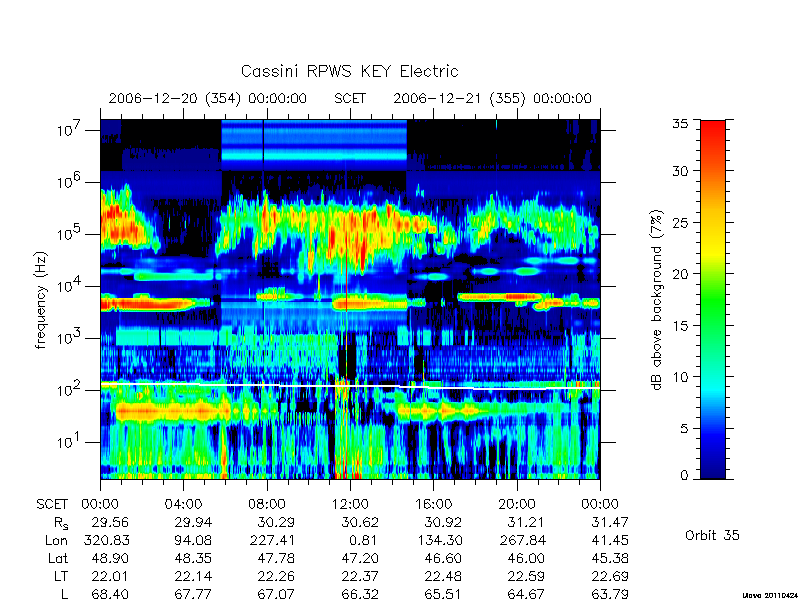800x600 pixels.
Task: Click the colorbar green middle region
Action: click(x=713, y=301)
